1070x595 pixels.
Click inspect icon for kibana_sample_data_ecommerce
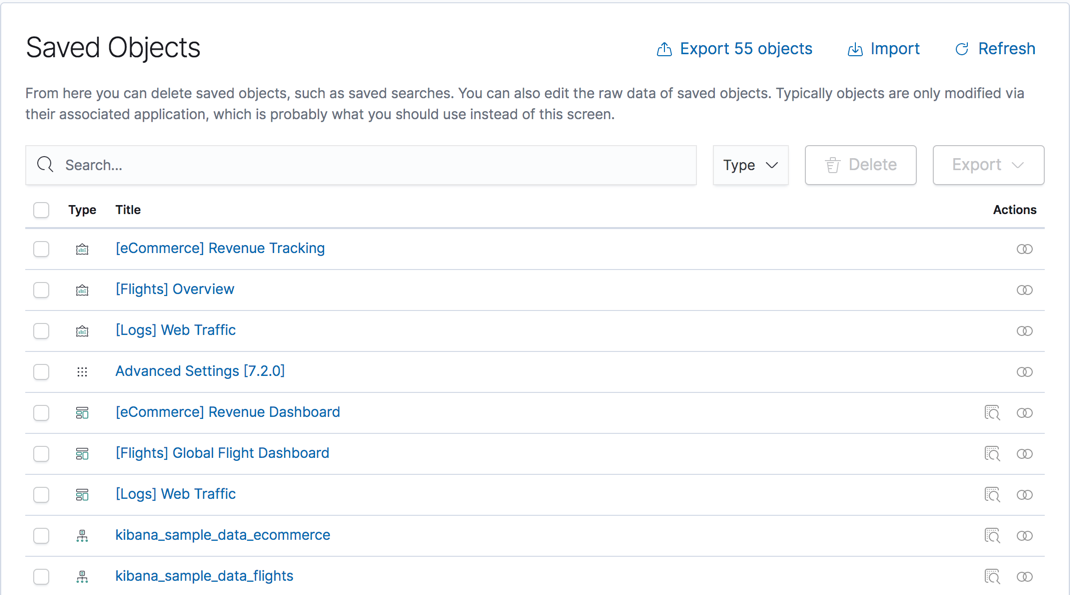coord(992,536)
